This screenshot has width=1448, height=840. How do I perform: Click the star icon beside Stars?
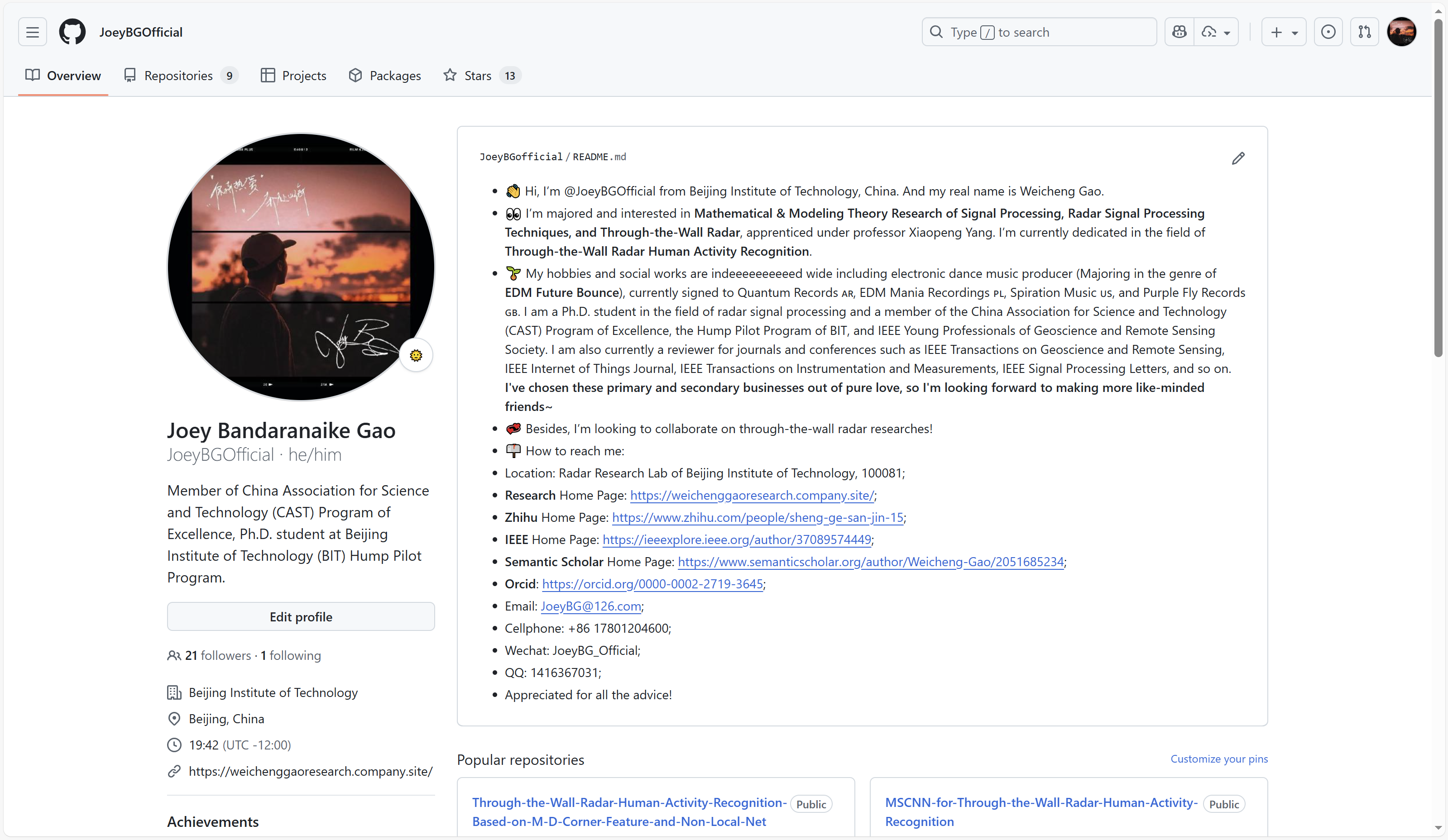(451, 75)
